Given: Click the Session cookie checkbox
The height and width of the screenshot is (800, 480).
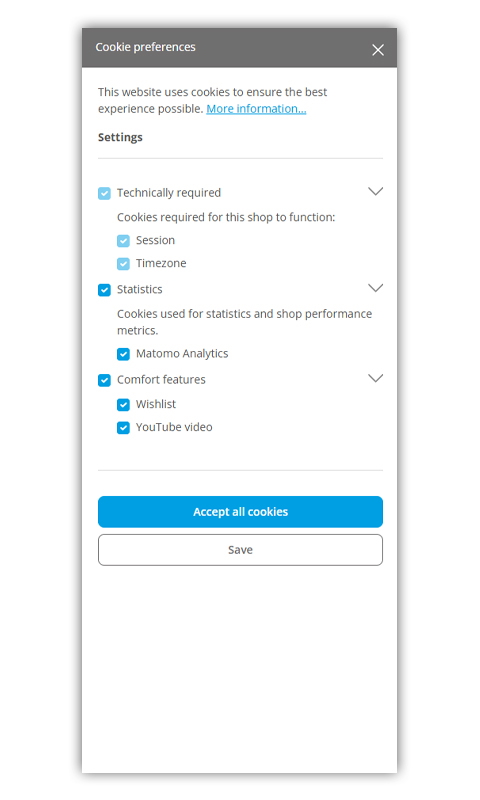Looking at the screenshot, I should tap(123, 241).
